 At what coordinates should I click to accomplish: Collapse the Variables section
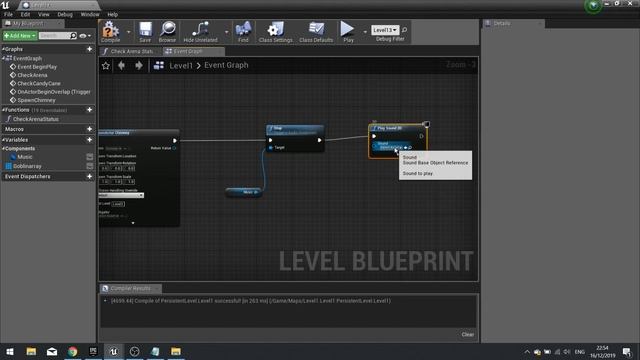pyautogui.click(x=3, y=140)
